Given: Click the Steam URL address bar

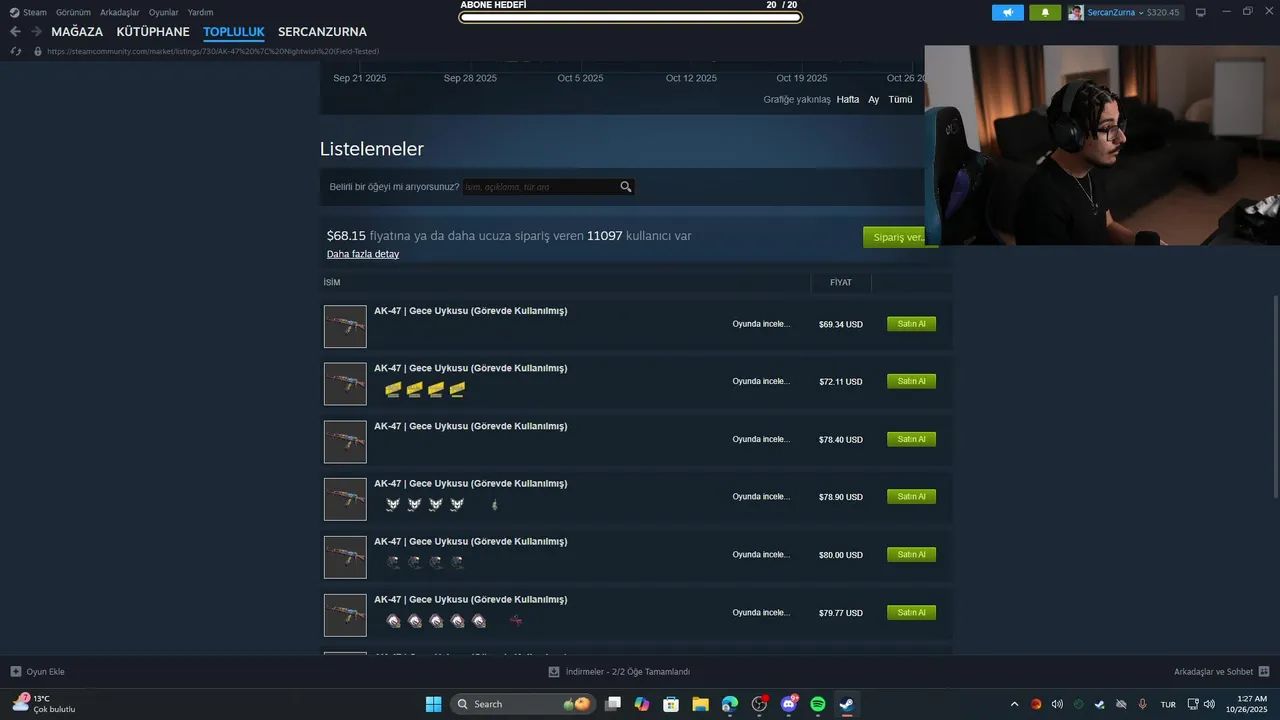Looking at the screenshot, I should [213, 51].
